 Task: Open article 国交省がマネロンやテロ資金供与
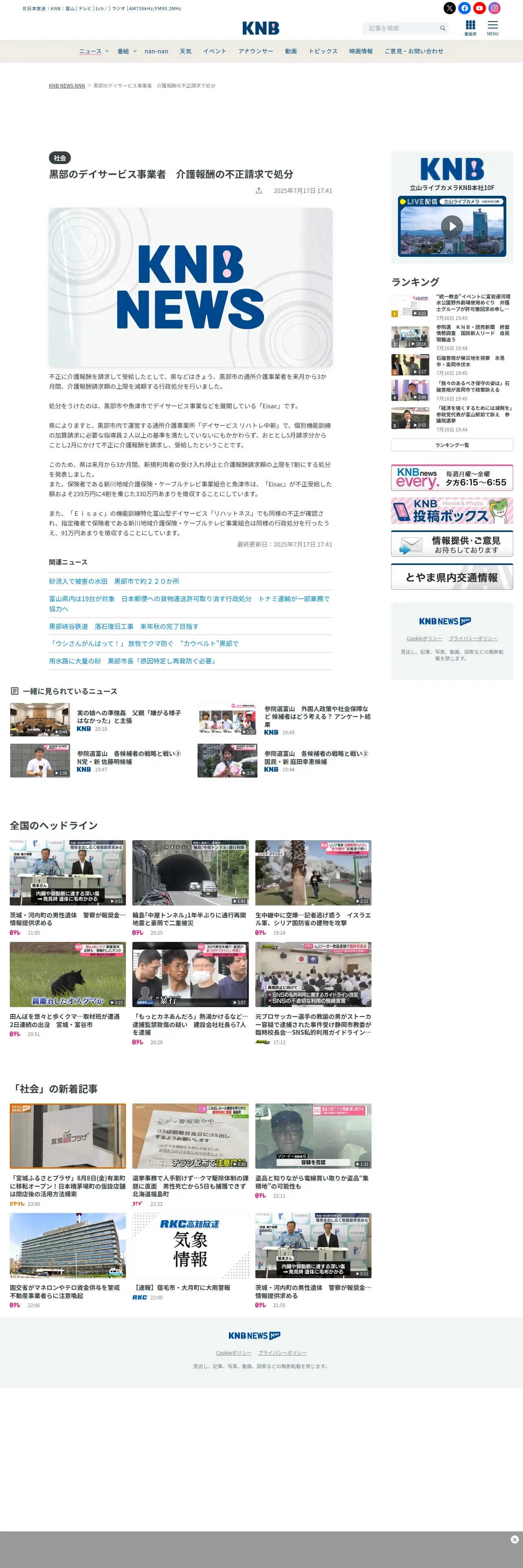[x=68, y=1261]
